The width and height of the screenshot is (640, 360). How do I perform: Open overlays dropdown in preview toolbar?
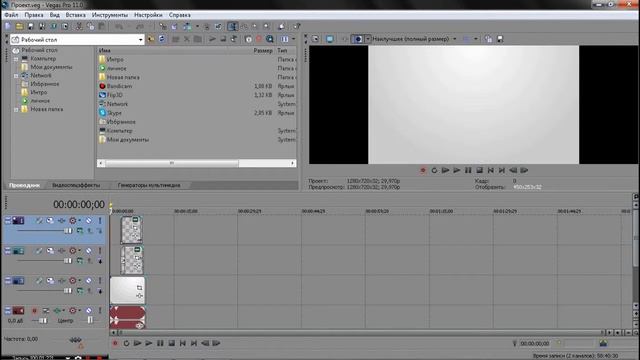point(476,39)
